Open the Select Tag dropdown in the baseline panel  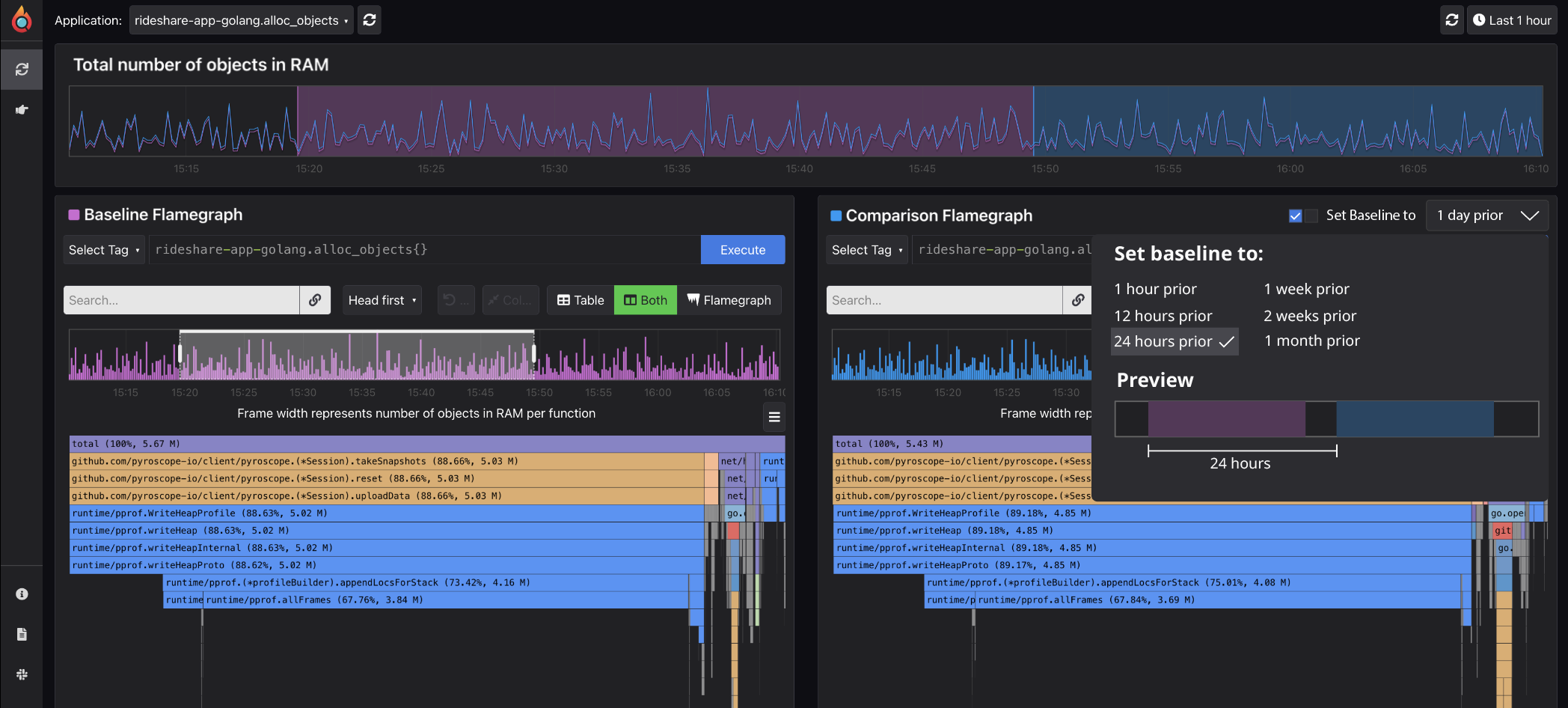(103, 249)
